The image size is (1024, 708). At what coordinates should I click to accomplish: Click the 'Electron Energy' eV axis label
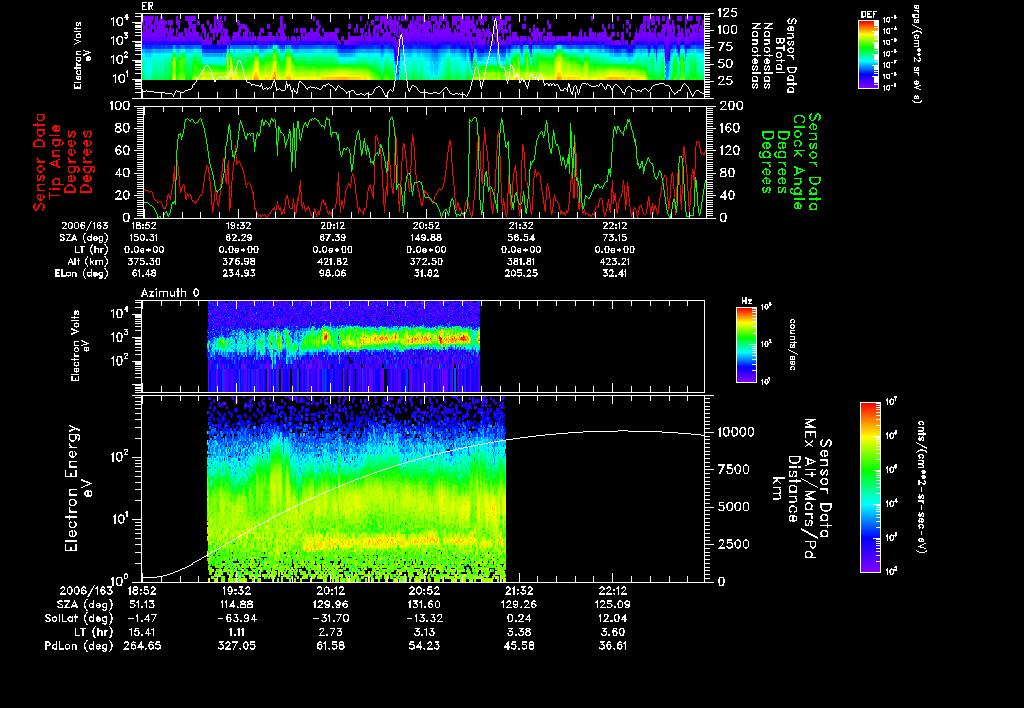(72, 488)
